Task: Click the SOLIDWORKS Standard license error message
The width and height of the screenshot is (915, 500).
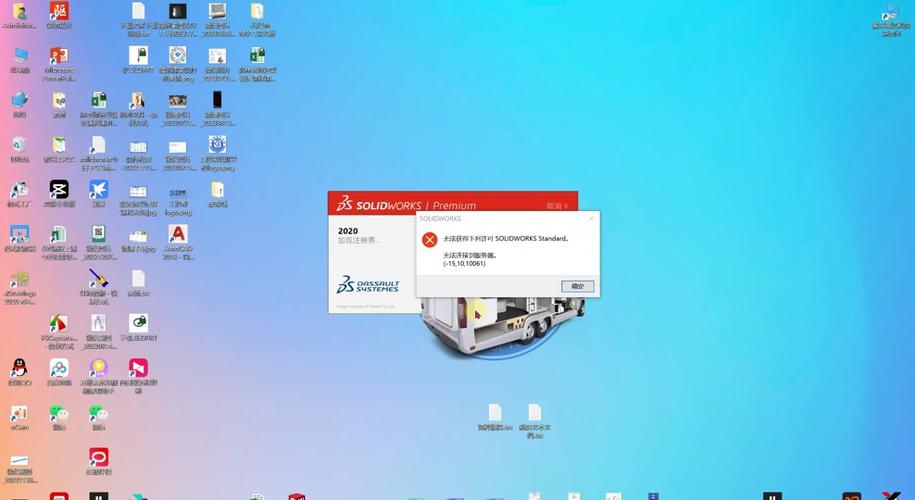Action: 505,239
